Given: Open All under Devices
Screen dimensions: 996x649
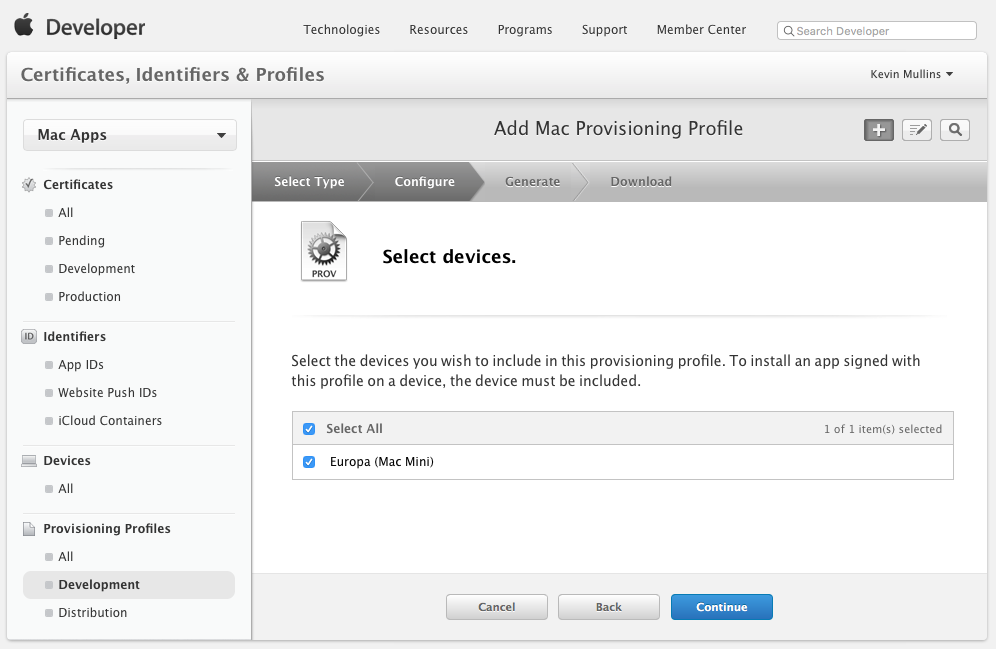Looking at the screenshot, I should coord(65,488).
